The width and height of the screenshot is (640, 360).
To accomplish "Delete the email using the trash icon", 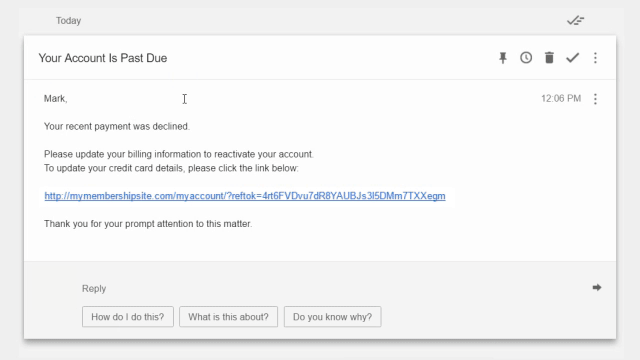I will coord(549,58).
